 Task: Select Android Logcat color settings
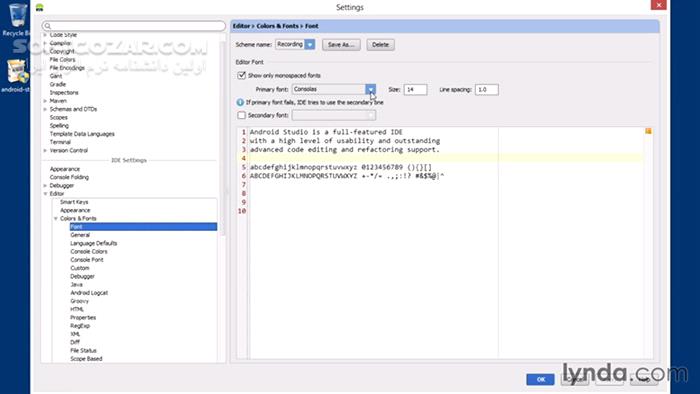[89, 293]
